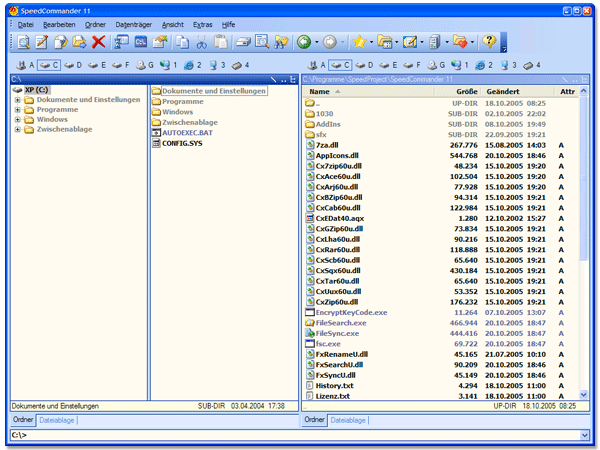
Task: Expand the Programme folder in tree
Action: 18,110
